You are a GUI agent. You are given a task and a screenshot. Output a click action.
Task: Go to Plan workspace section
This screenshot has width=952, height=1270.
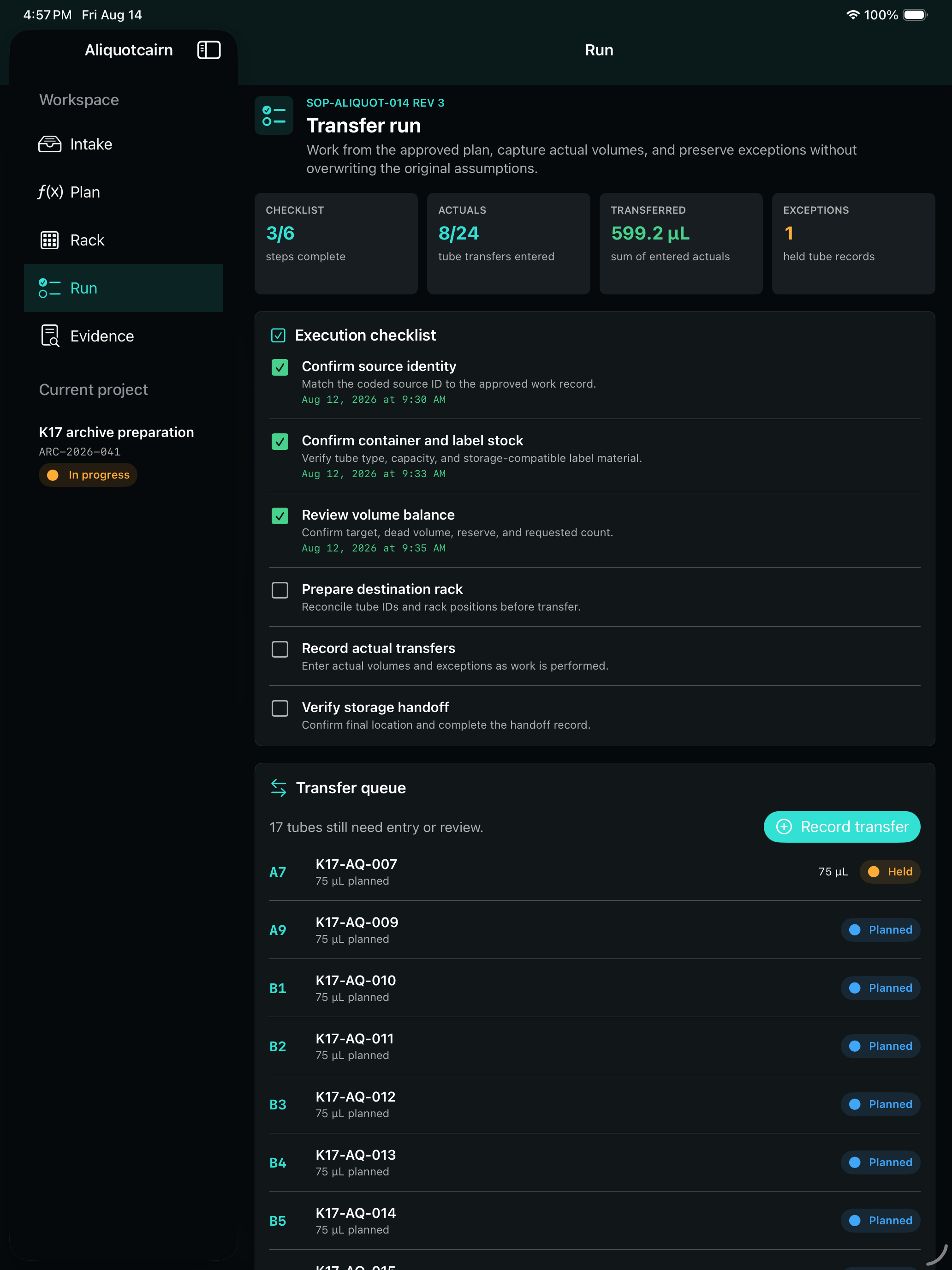coord(123,192)
